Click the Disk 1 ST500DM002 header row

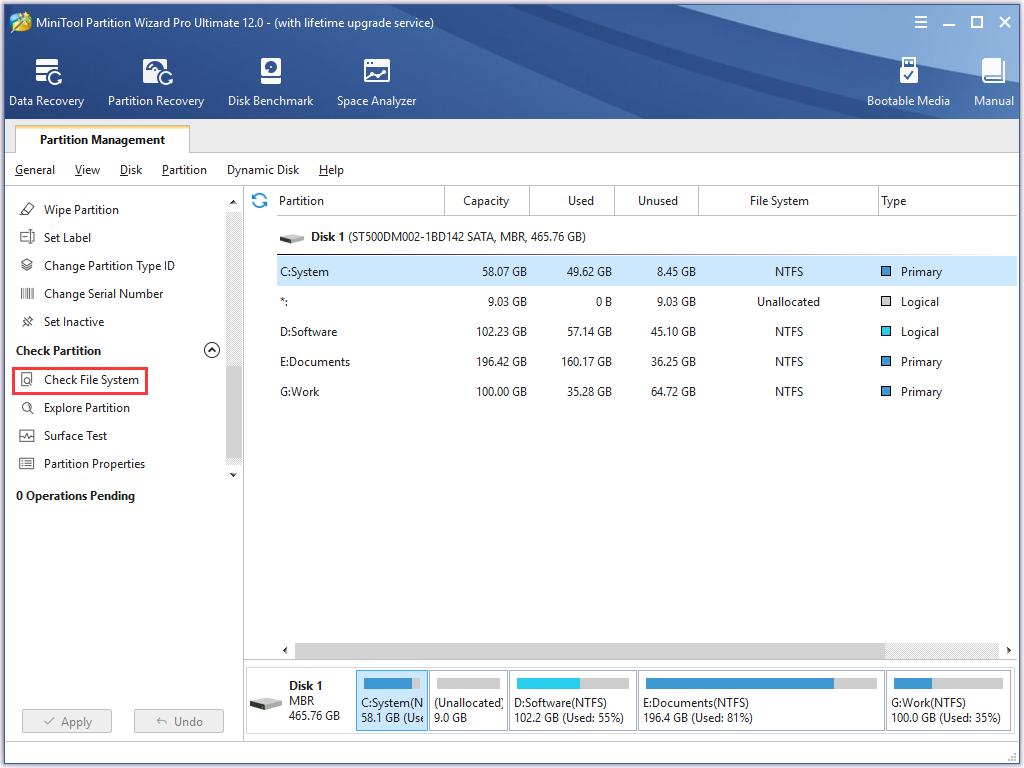click(x=647, y=237)
